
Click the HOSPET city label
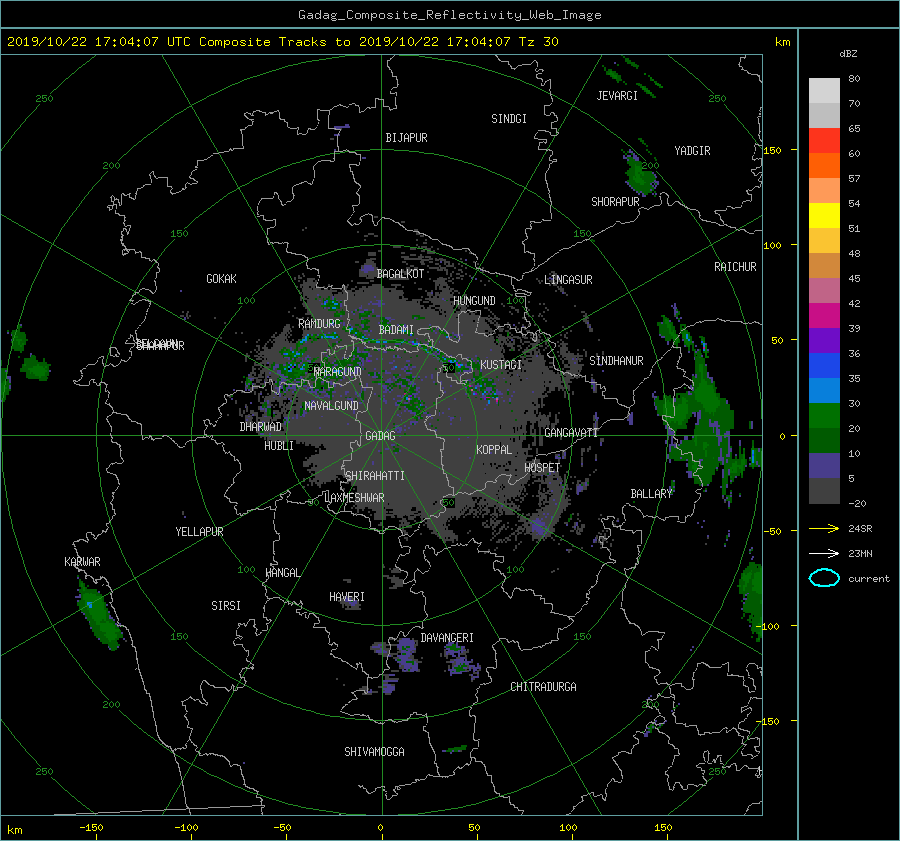click(x=542, y=468)
